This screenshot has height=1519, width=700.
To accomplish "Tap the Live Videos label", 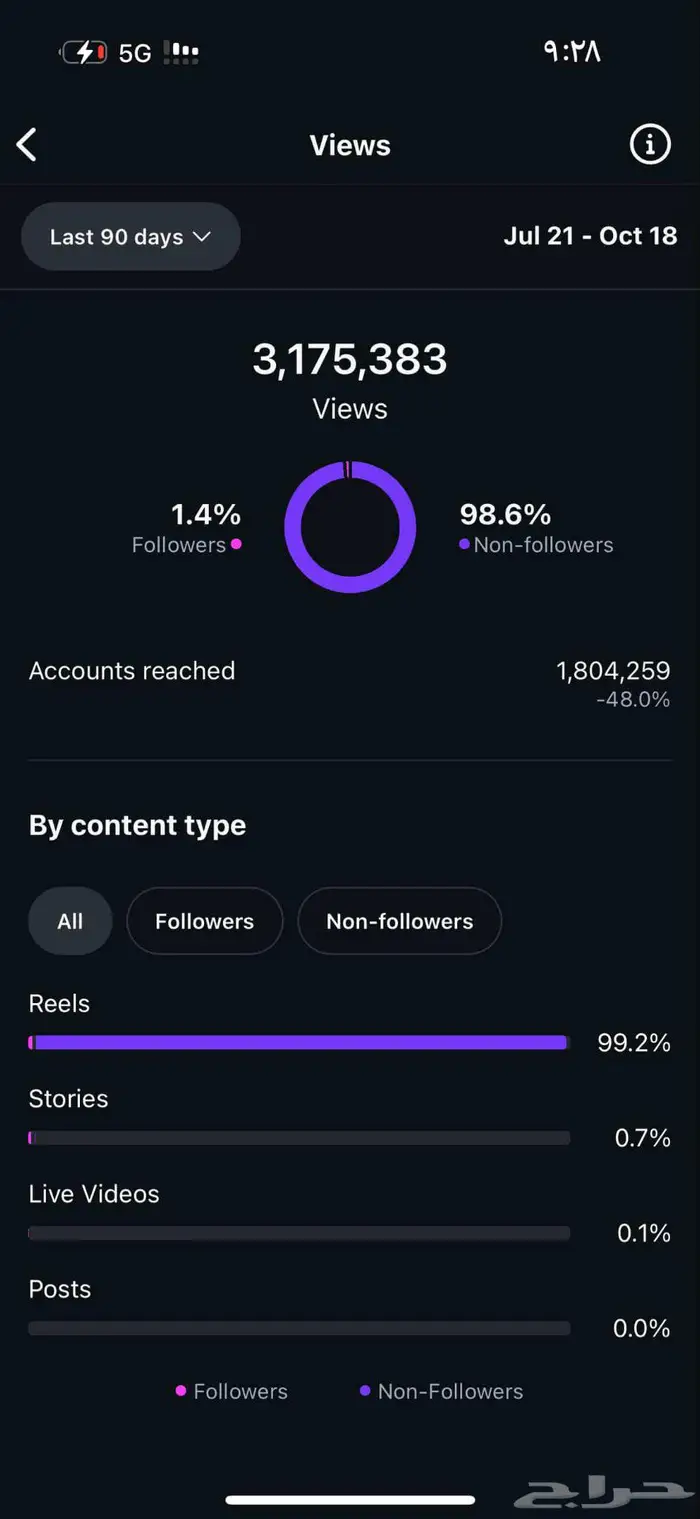I will pos(94,1194).
